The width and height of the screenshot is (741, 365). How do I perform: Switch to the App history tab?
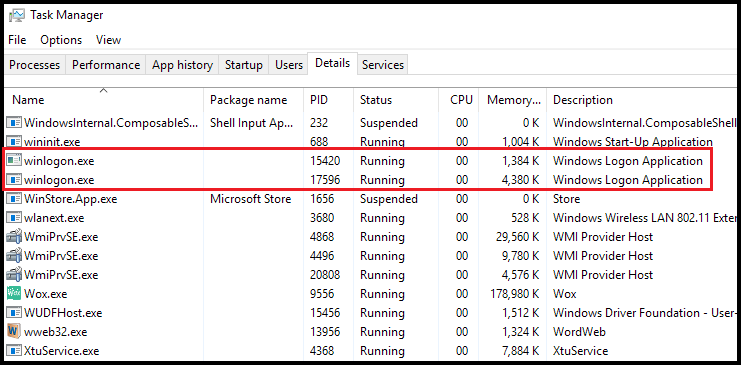coord(182,65)
